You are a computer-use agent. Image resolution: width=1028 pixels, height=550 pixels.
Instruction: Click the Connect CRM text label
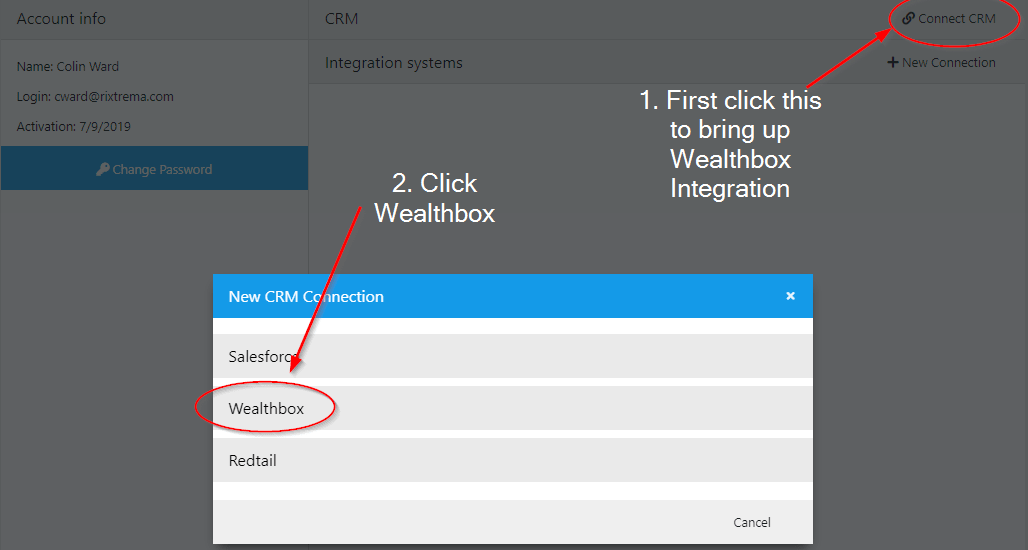pos(956,18)
